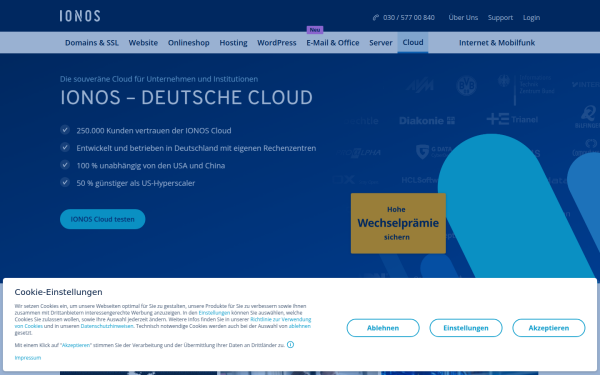Click the IONOS Cloud testen button
Viewport: 600px width, 375px height.
tap(103, 219)
